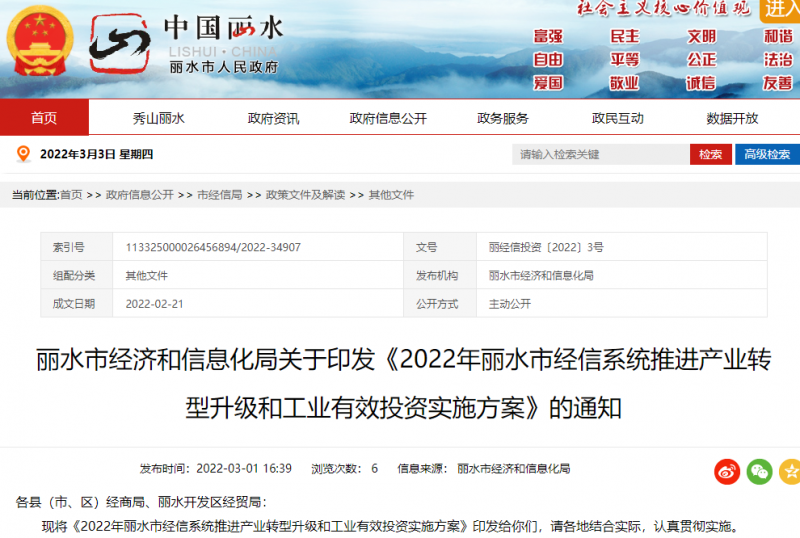Click 政策文件及解读 breadcrumb link

pyautogui.click(x=305, y=195)
